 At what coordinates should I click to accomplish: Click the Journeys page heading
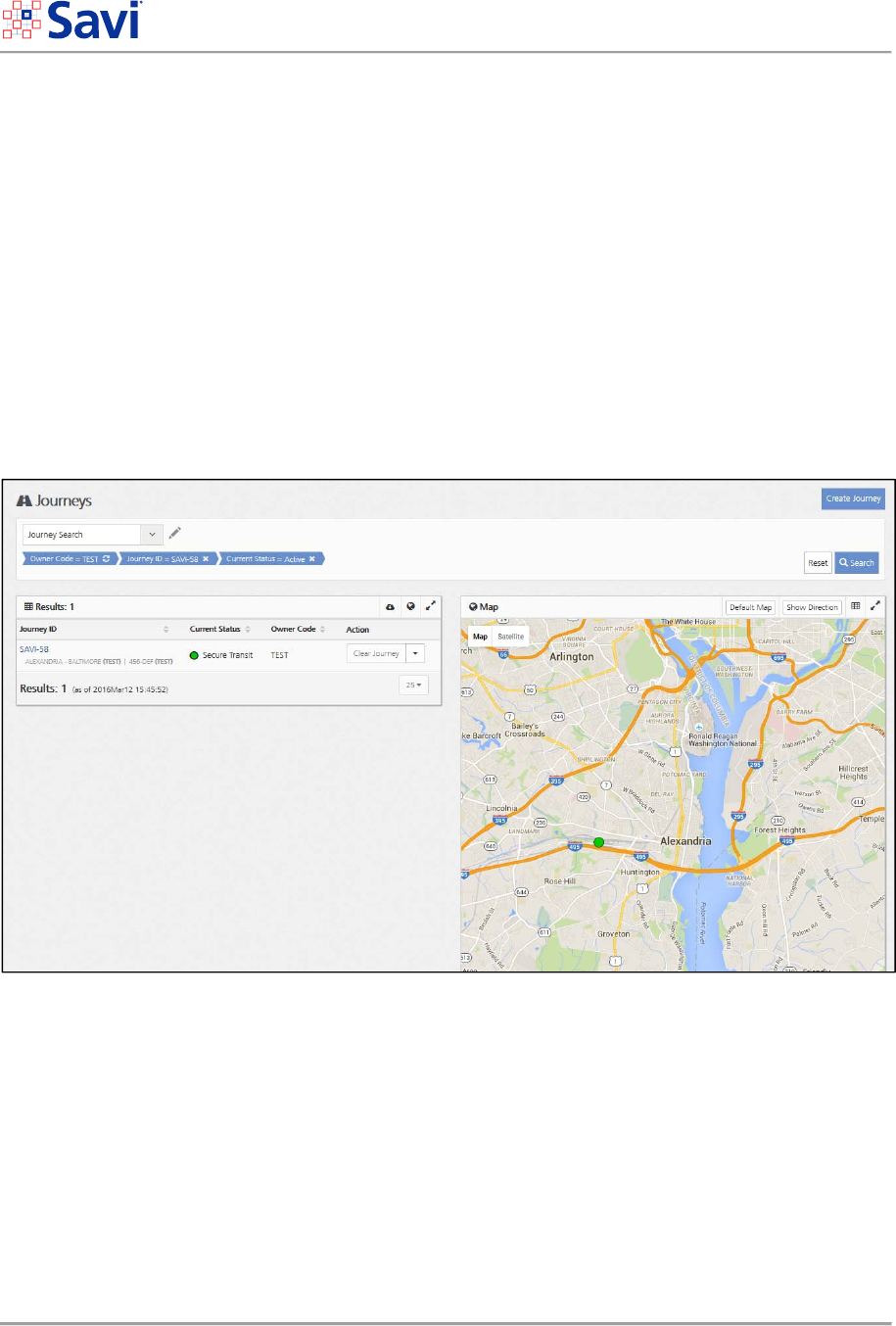55,500
